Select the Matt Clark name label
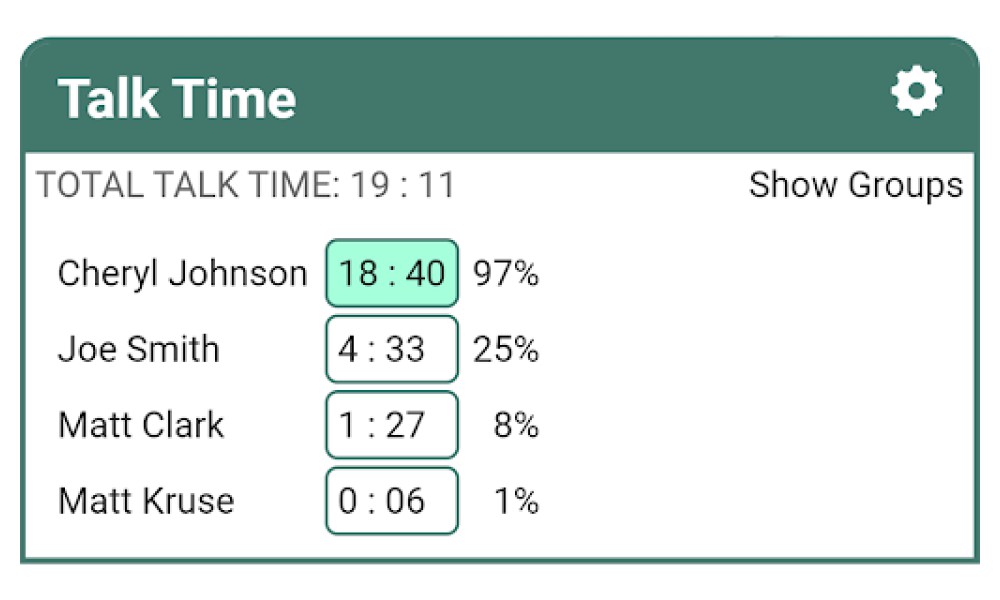Viewport: 1000px width, 600px height. pos(141,425)
